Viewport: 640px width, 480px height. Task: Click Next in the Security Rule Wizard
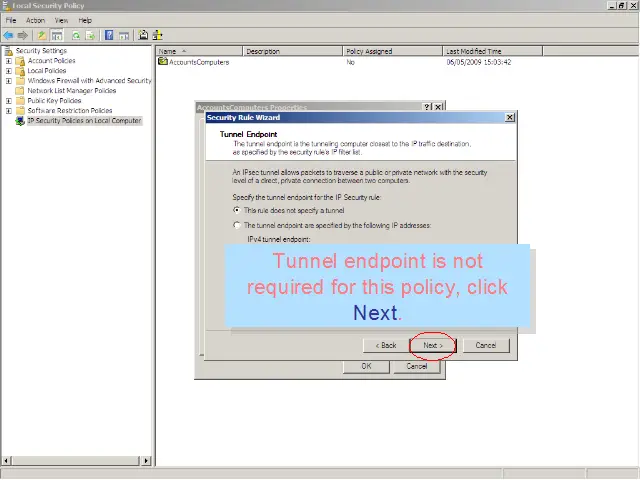point(432,345)
